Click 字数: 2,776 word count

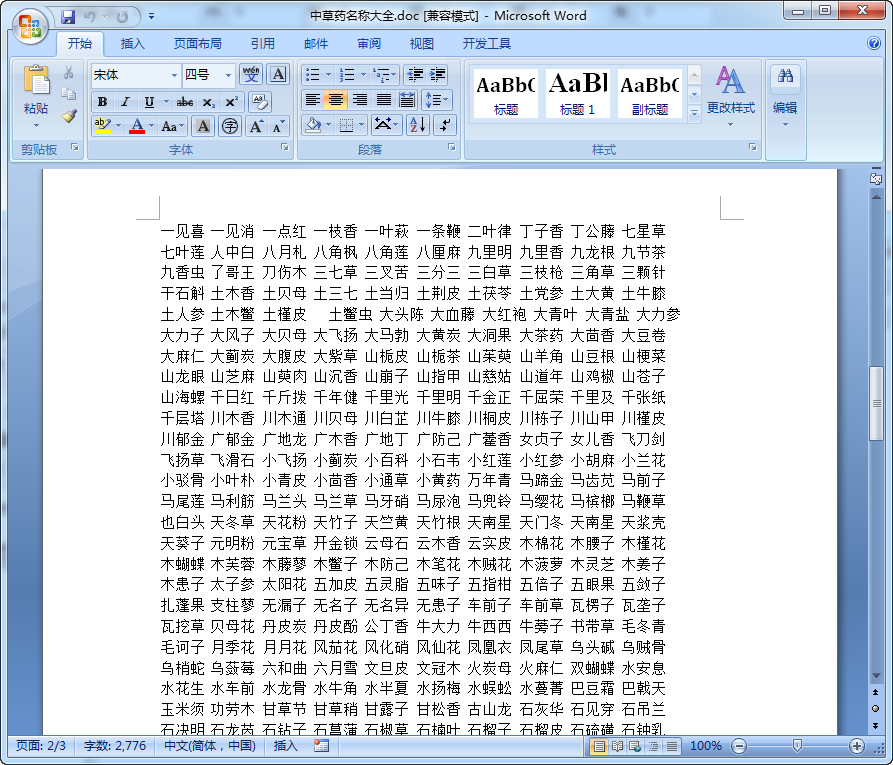coord(115,746)
